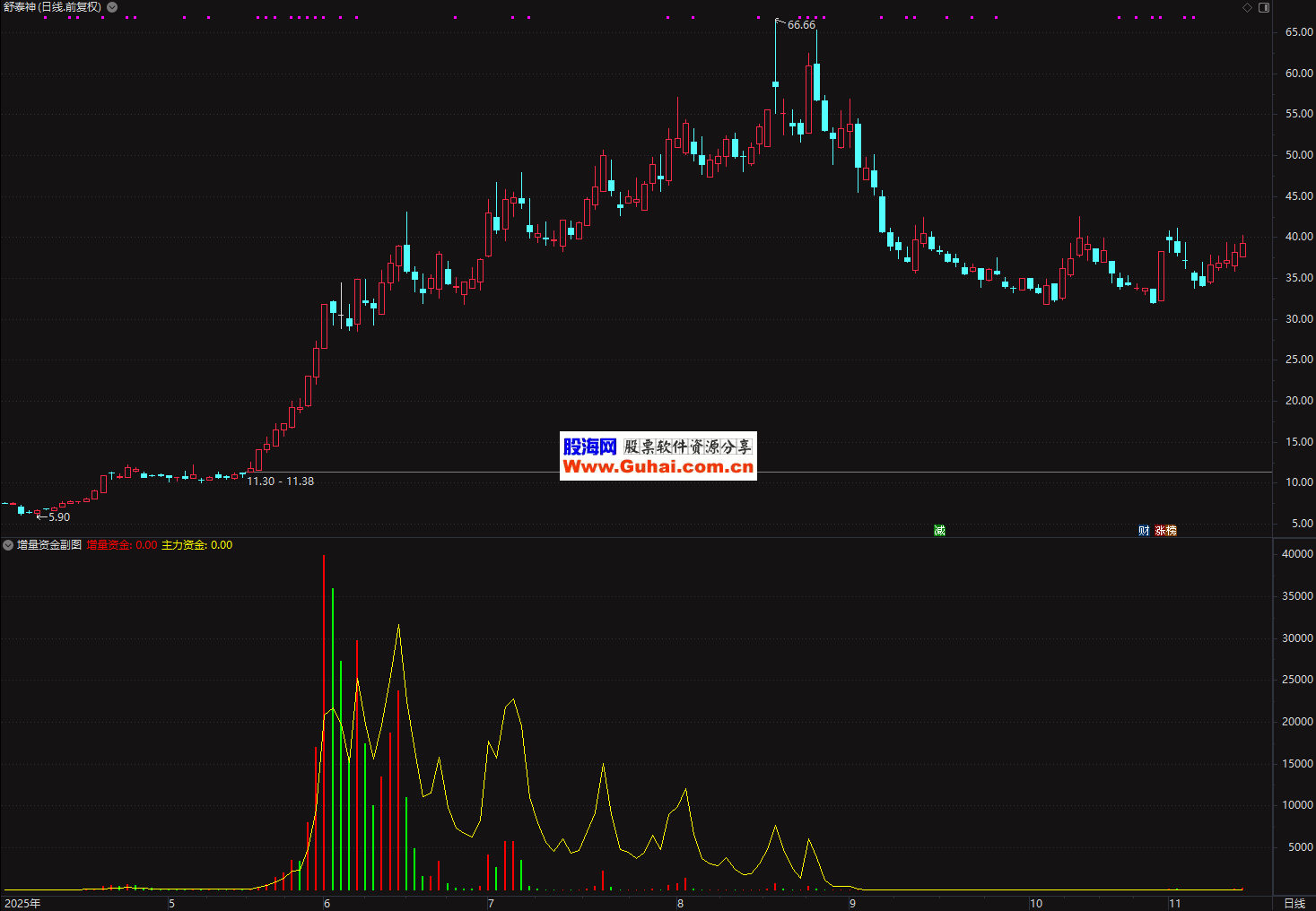
Task: Click the 5.90 low price label
Action: tap(59, 517)
